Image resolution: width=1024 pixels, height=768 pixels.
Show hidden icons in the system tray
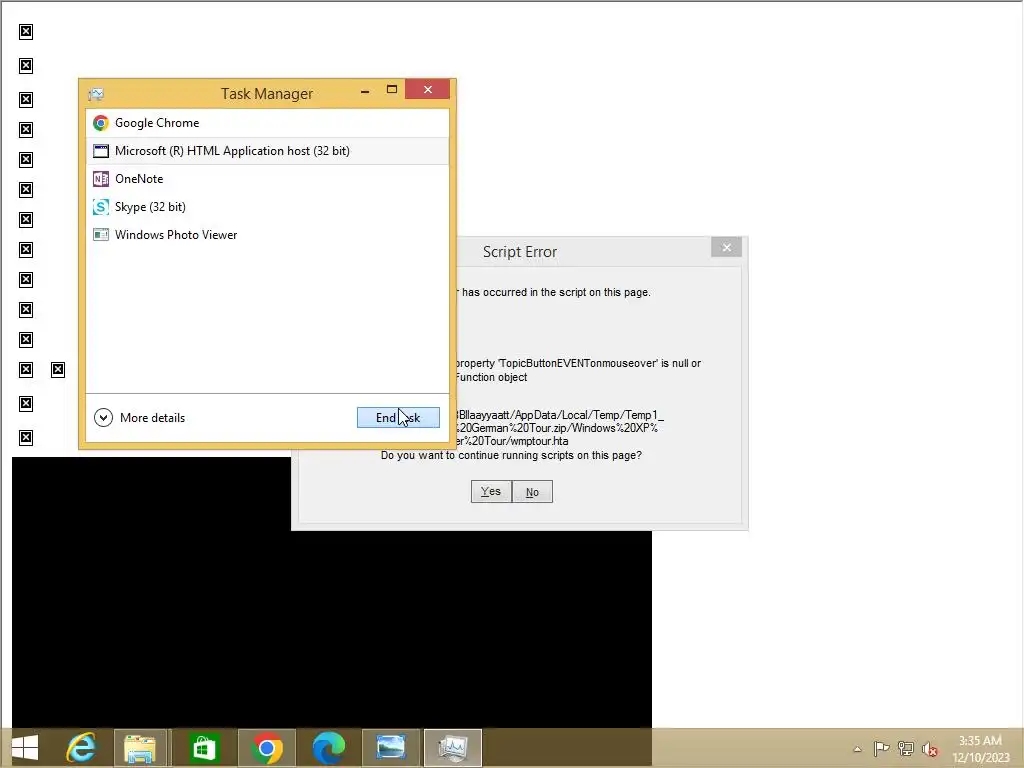coord(857,749)
